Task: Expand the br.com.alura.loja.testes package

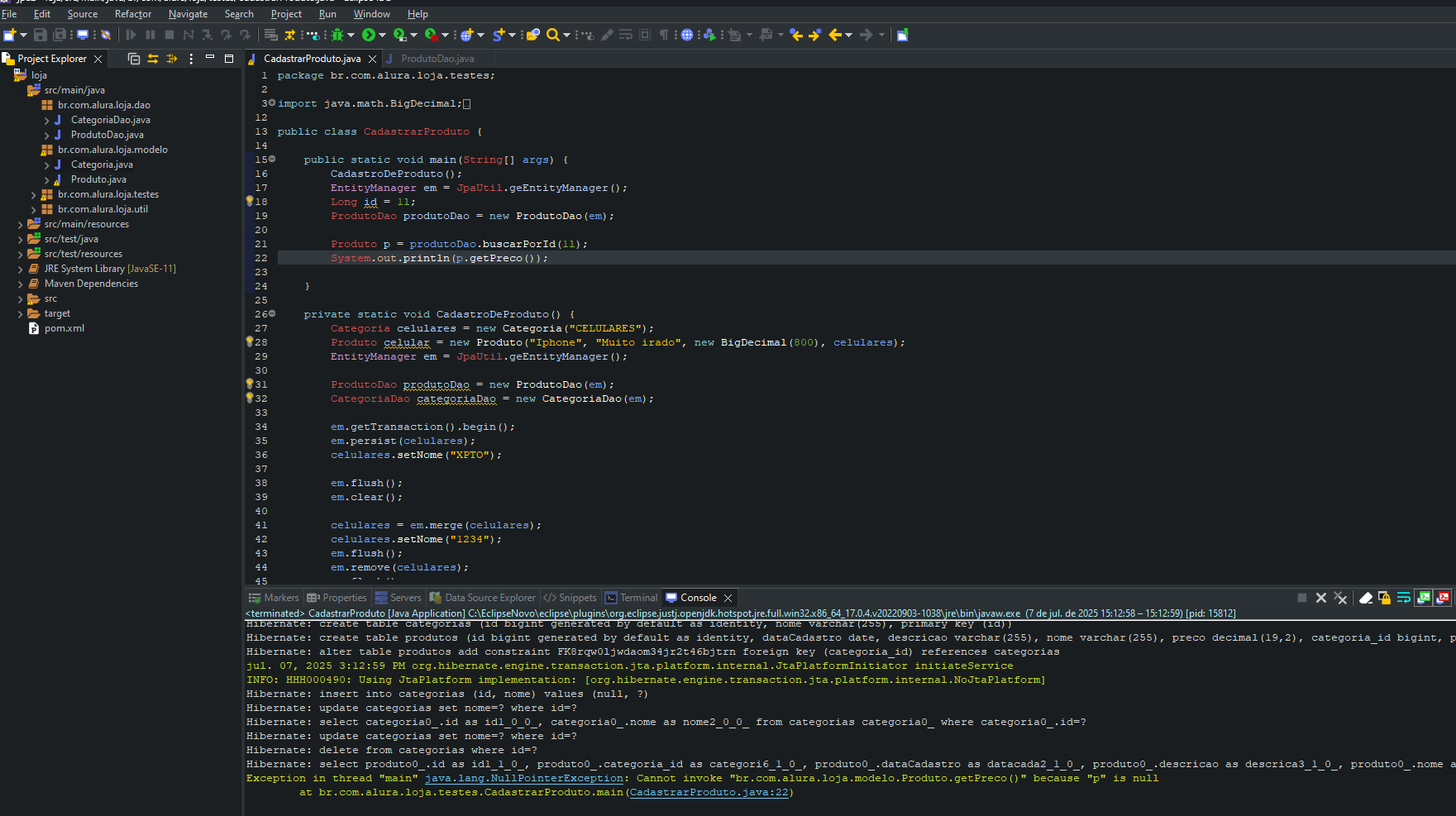Action: 34,195
